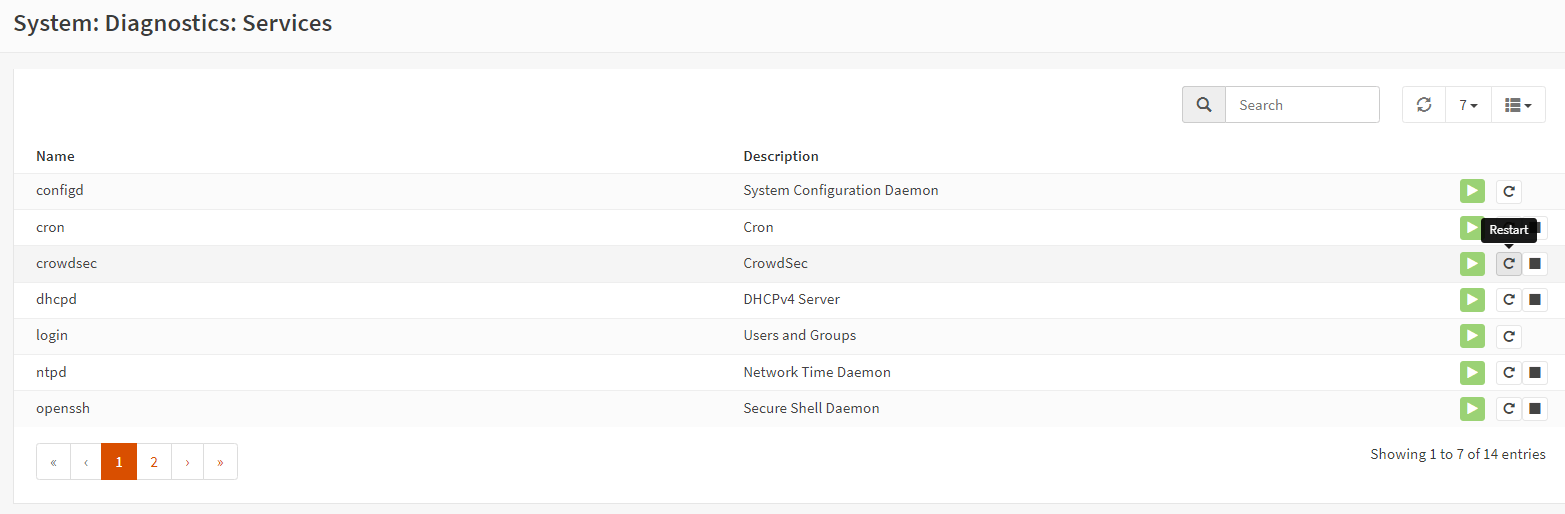1565x514 pixels.
Task: Go to page 2 of services
Action: click(x=154, y=462)
